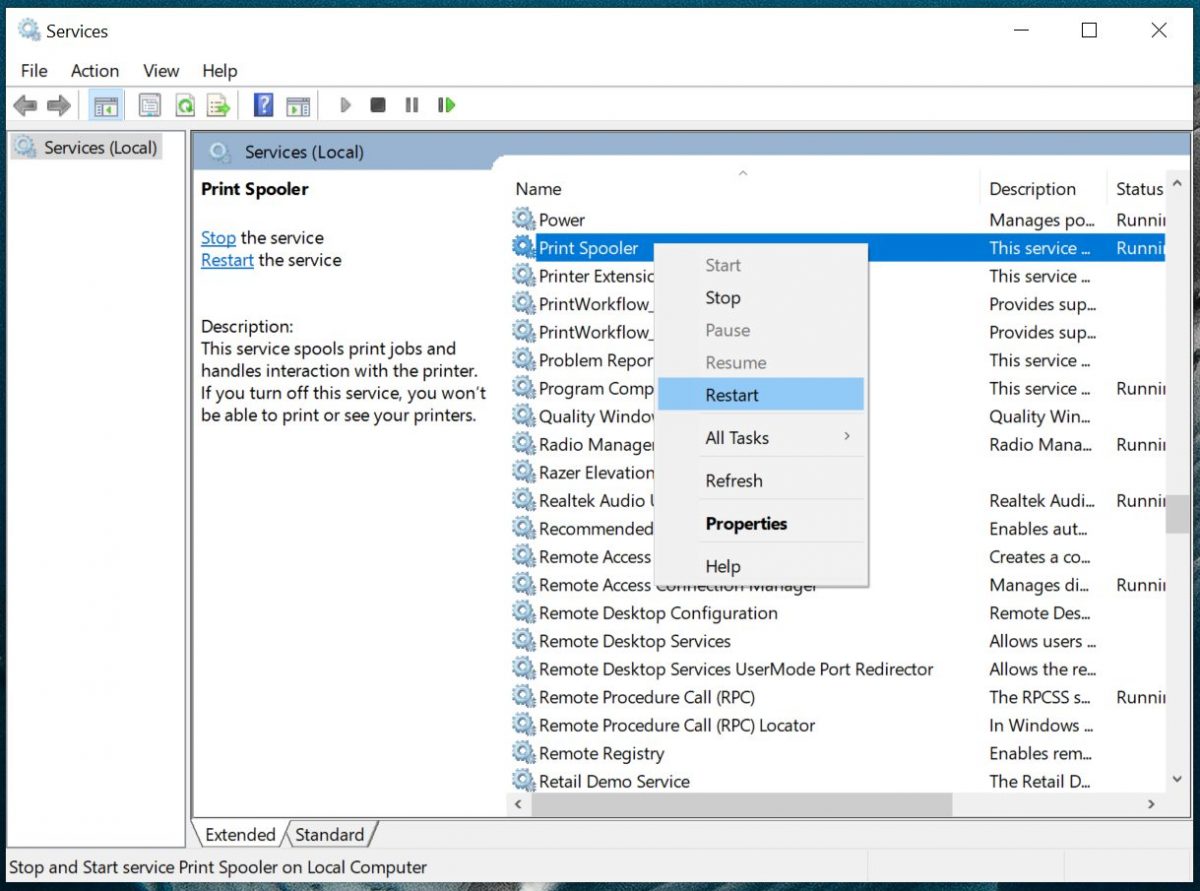Open the File menu

point(34,71)
